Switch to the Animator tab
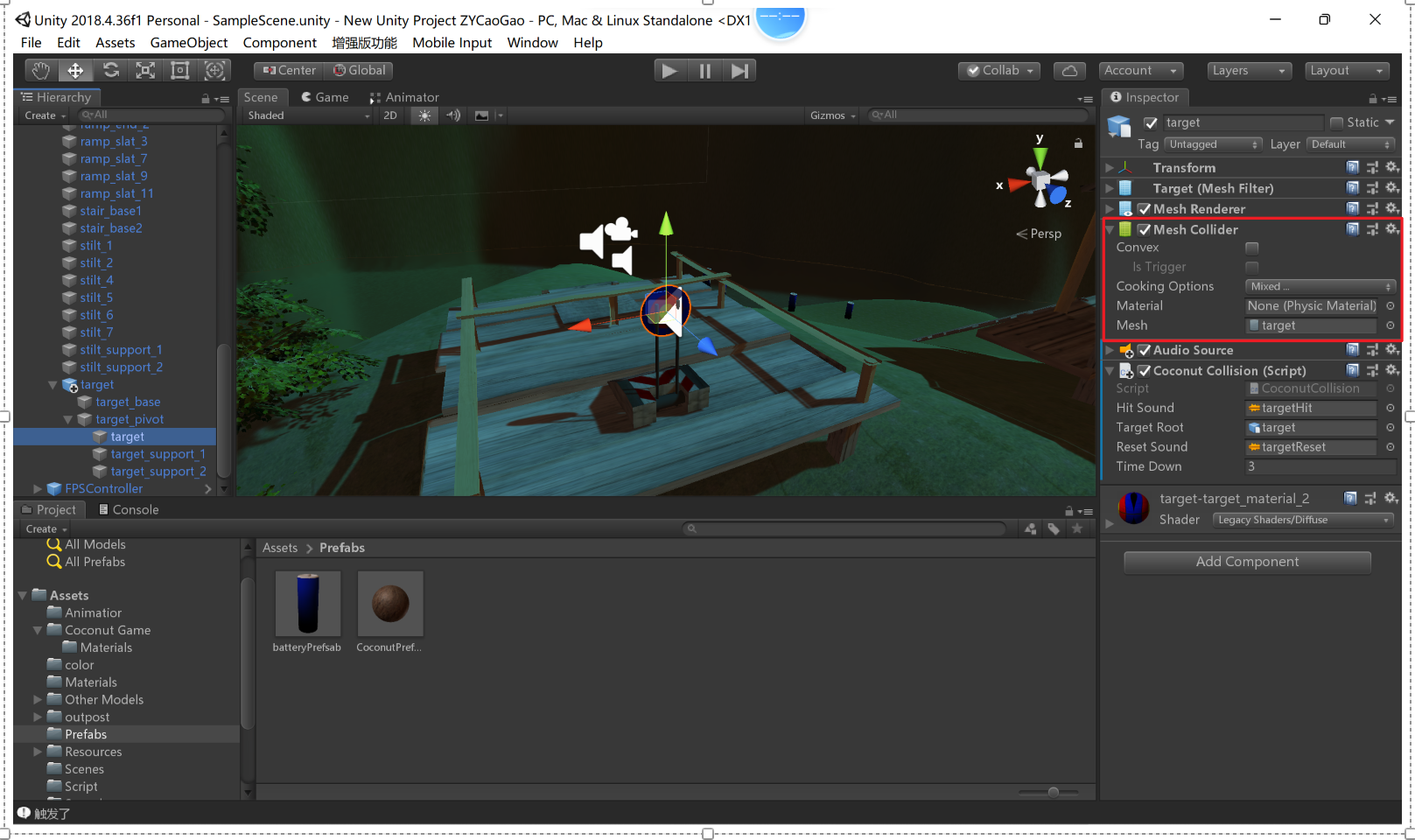The width and height of the screenshot is (1415, 840). point(404,97)
